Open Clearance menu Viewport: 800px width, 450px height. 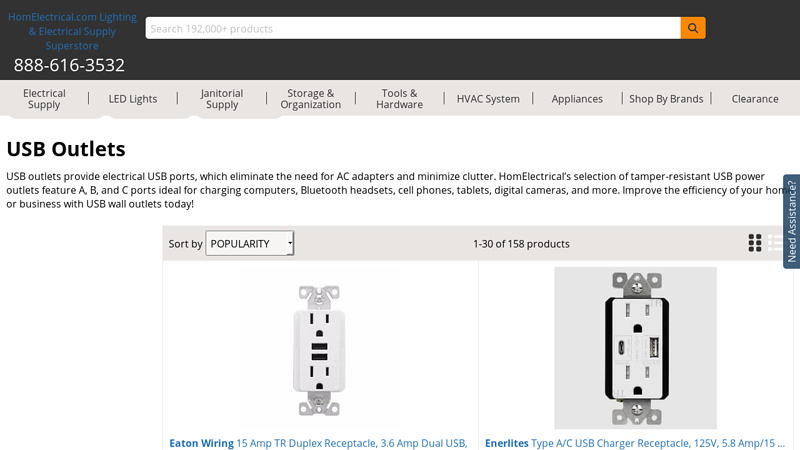(755, 99)
